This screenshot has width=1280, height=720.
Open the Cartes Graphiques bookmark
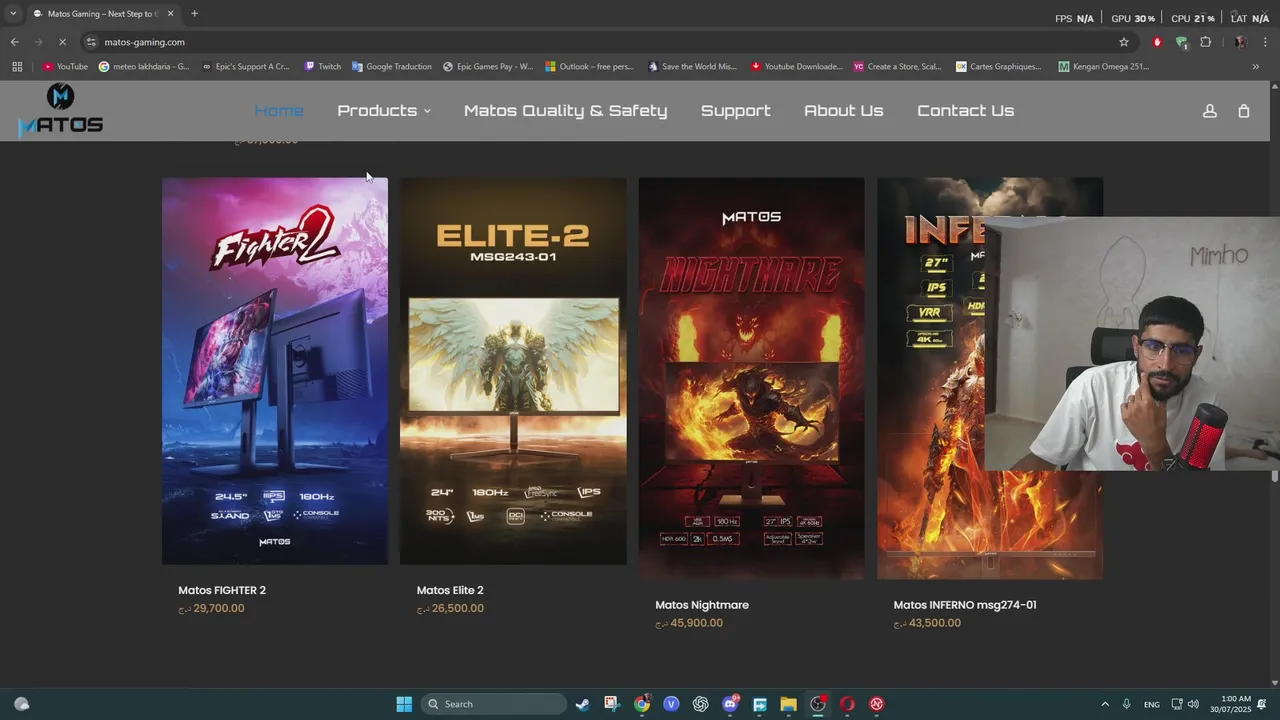point(998,67)
